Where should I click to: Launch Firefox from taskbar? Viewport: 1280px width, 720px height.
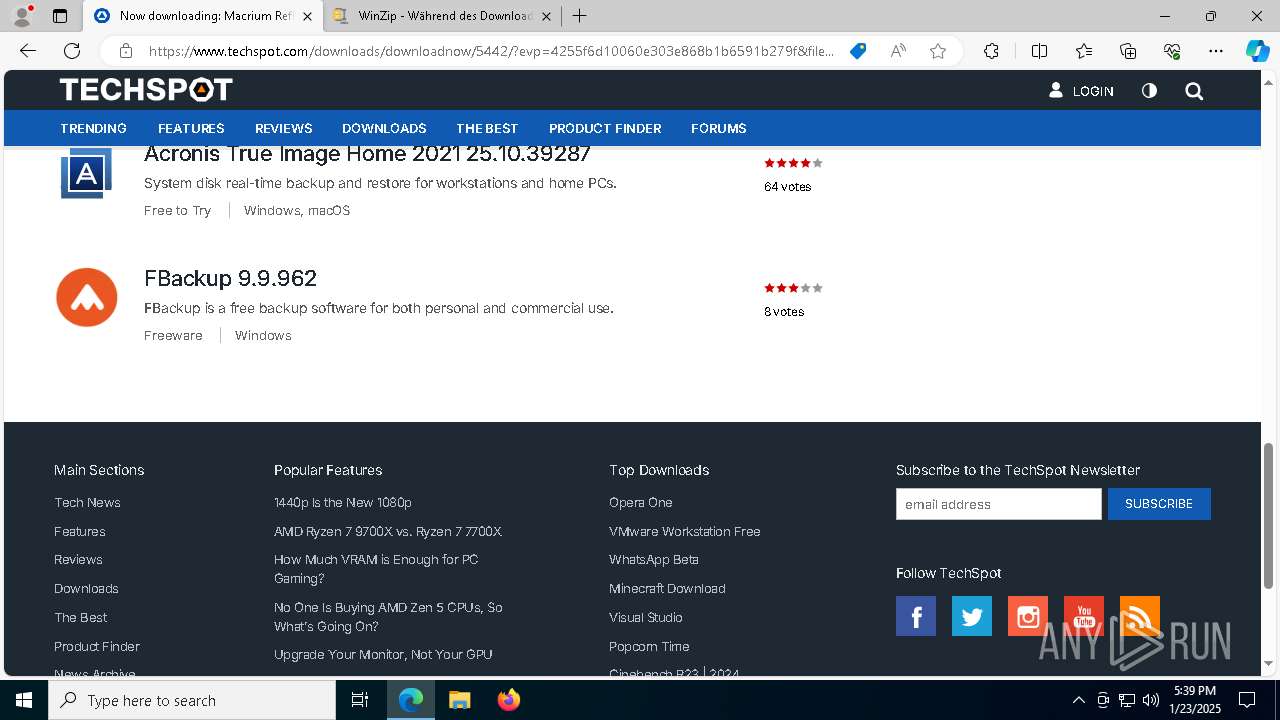(509, 700)
